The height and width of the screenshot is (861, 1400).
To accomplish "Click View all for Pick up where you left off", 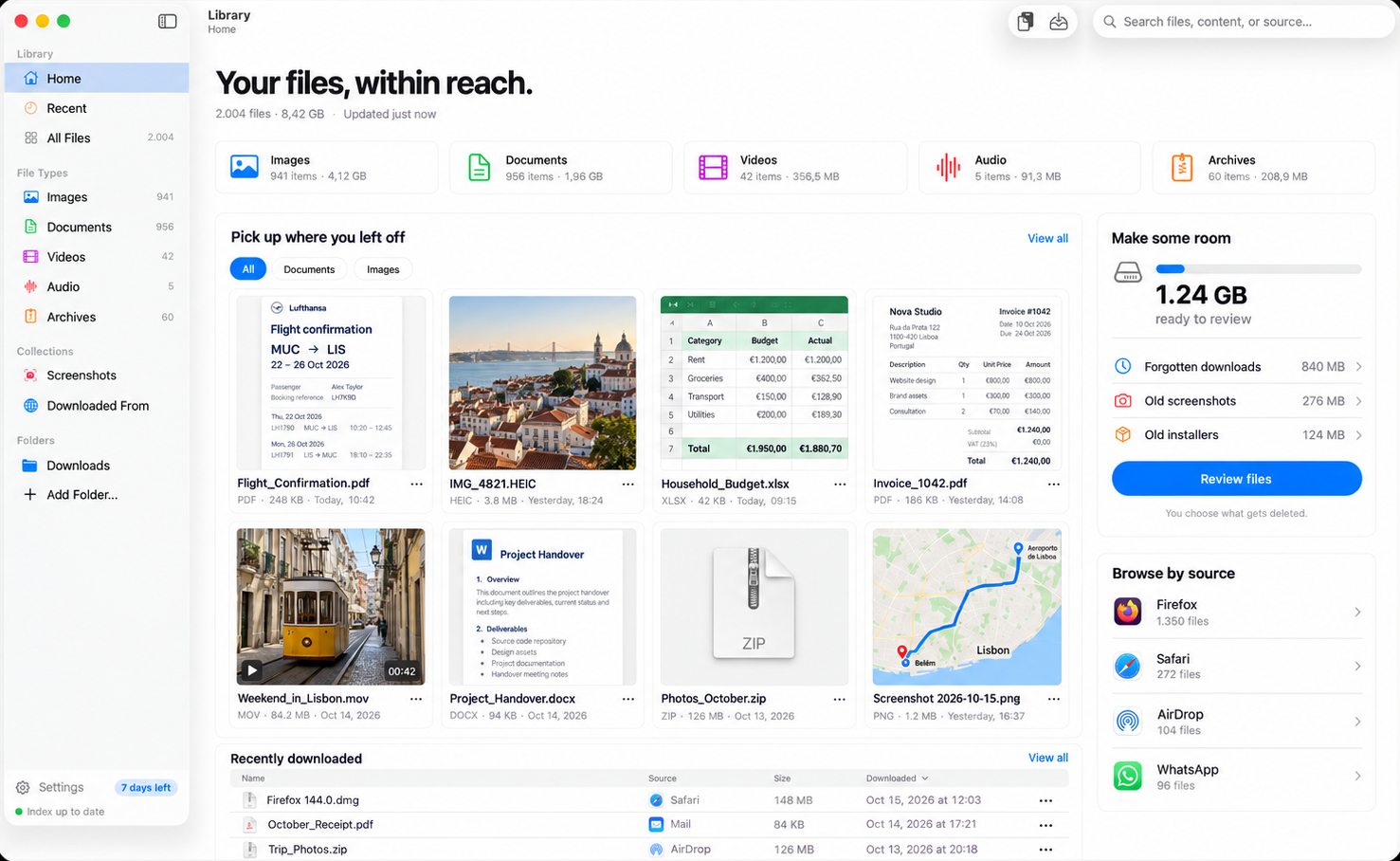I will point(1047,238).
